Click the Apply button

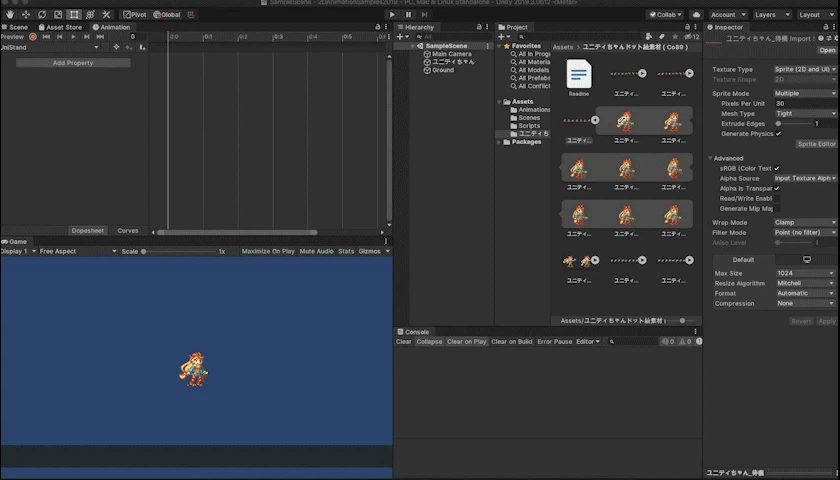click(x=827, y=321)
